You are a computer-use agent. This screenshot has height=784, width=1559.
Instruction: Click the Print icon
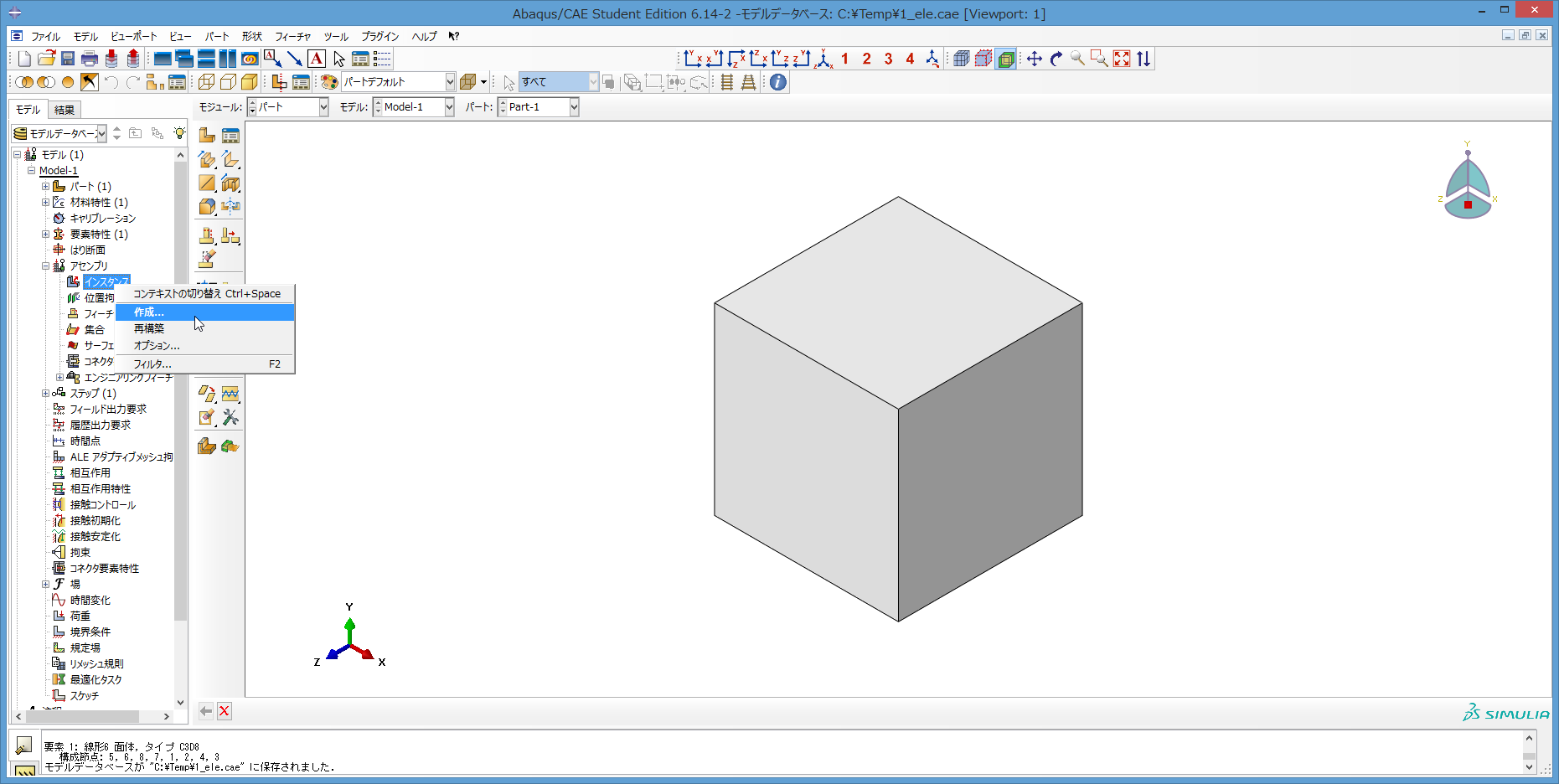pyautogui.click(x=90, y=59)
